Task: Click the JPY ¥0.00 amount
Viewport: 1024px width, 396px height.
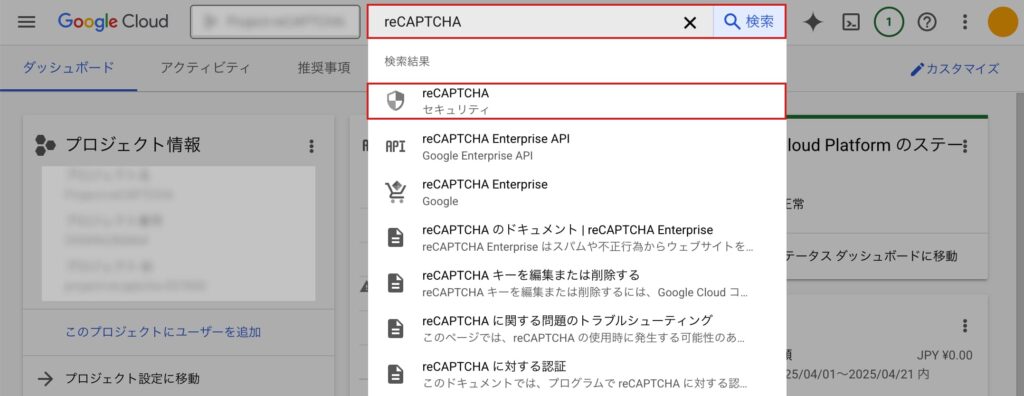Action: (944, 355)
